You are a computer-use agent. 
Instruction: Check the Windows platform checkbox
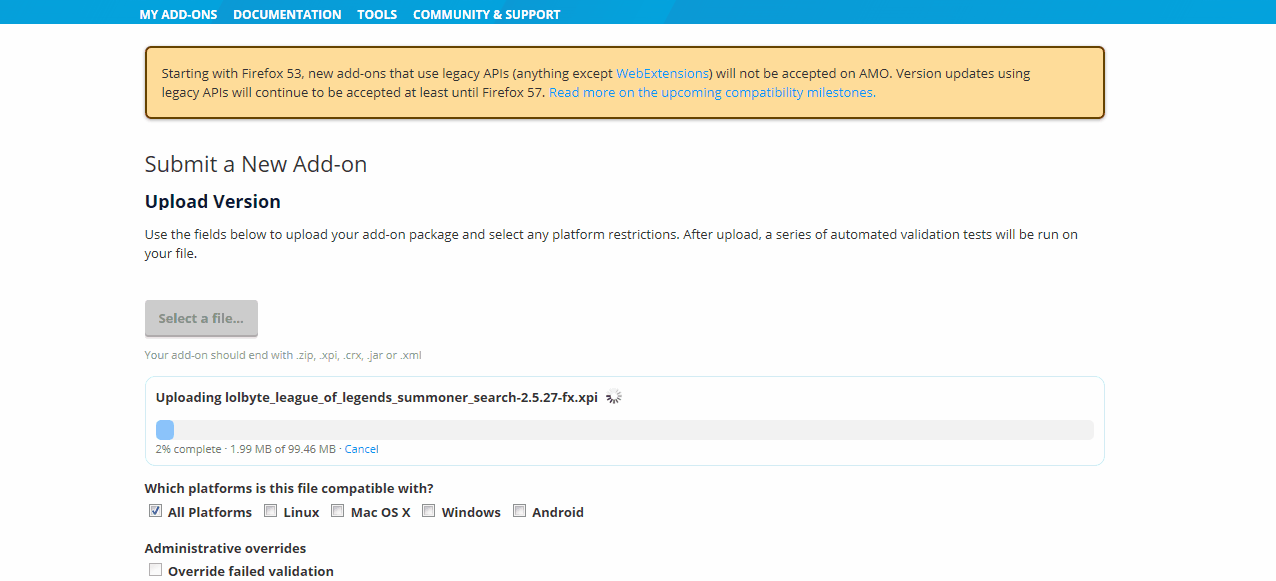click(x=429, y=511)
